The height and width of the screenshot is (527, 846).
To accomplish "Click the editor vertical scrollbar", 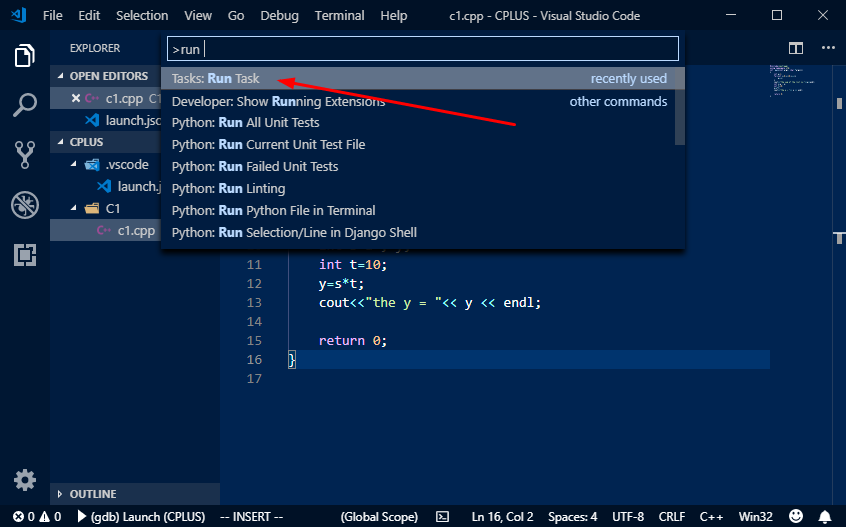I will point(839,103).
